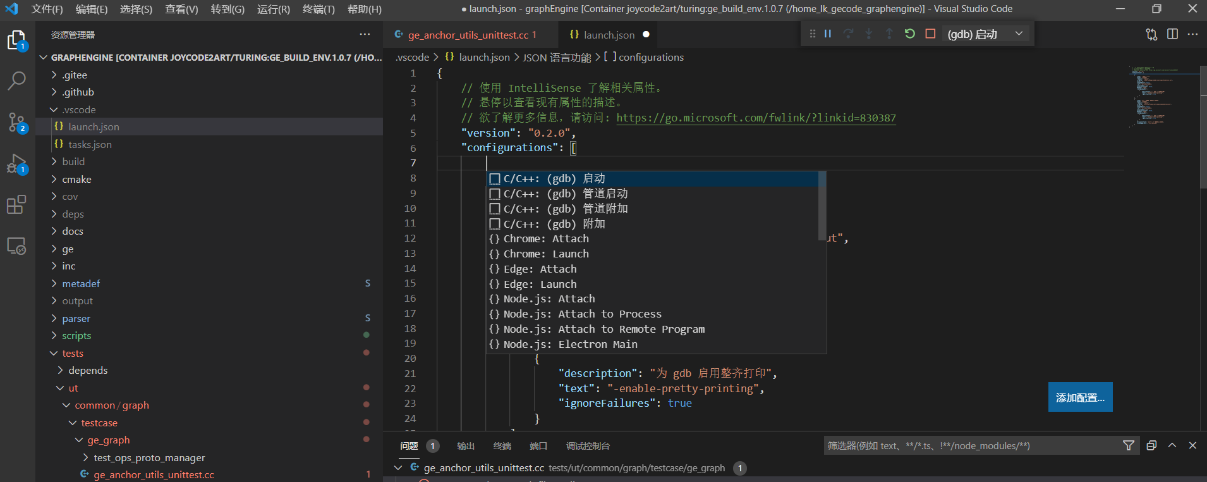
Task: Open the 终端(T) menu
Action: click(319, 9)
